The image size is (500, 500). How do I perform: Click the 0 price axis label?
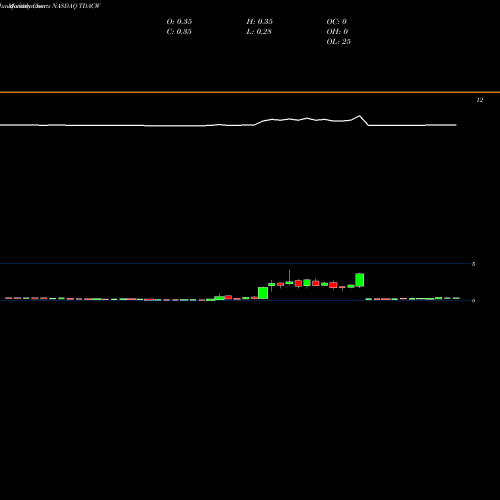pyautogui.click(x=473, y=301)
